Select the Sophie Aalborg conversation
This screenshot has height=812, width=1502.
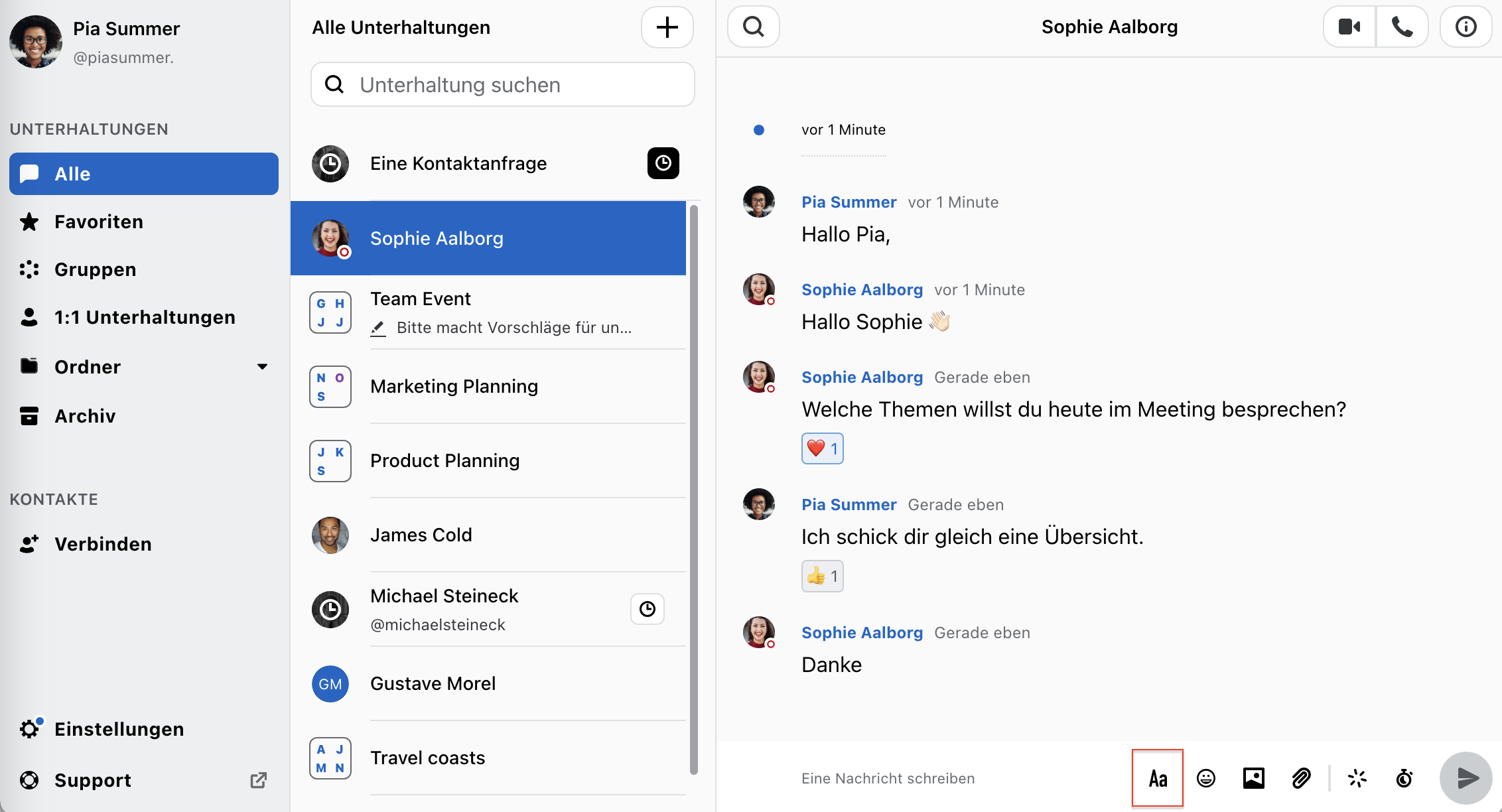[488, 238]
